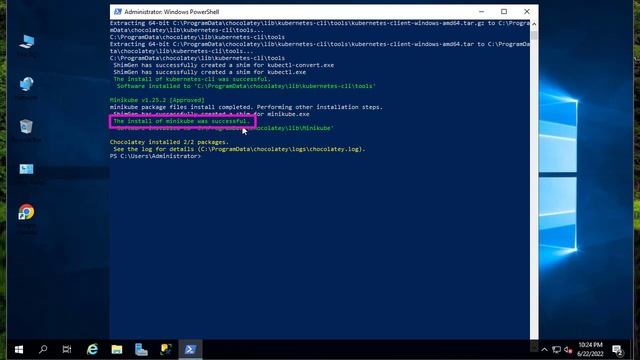640x360 pixels.
Task: Minimize the PowerShell window
Action: pyautogui.click(x=482, y=11)
